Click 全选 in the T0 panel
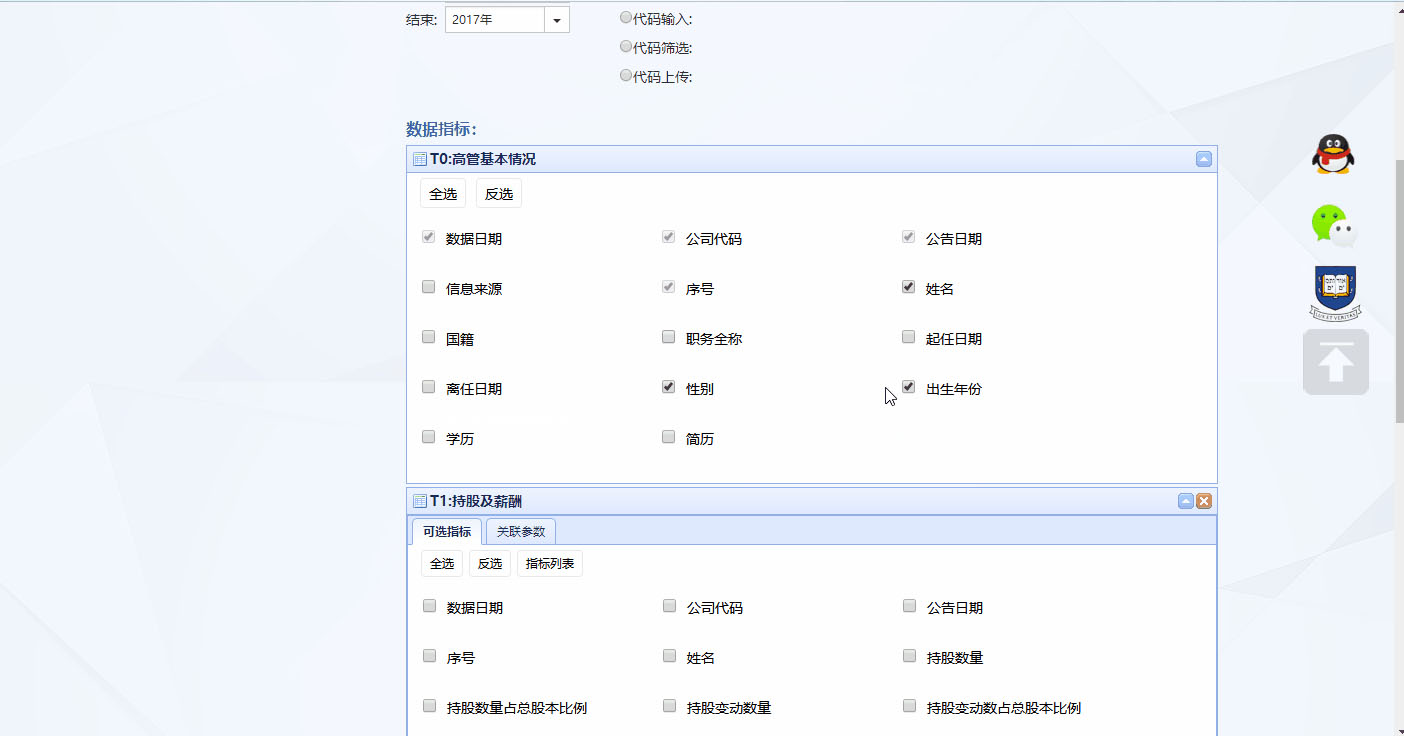Screen dimensions: 1404x736 [x=443, y=194]
